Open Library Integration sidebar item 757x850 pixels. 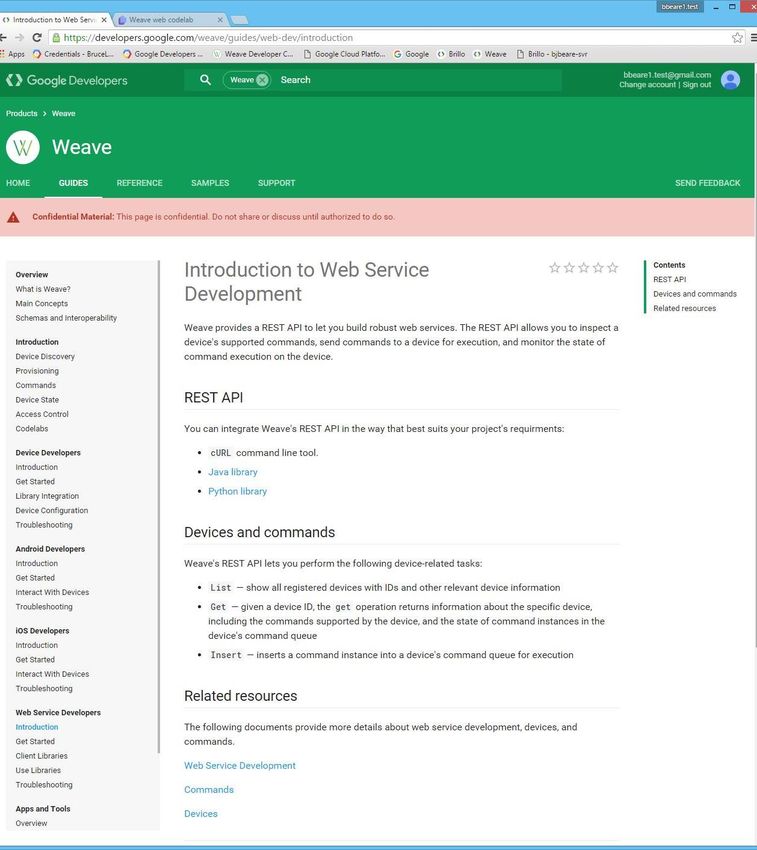pyautogui.click(x=47, y=496)
